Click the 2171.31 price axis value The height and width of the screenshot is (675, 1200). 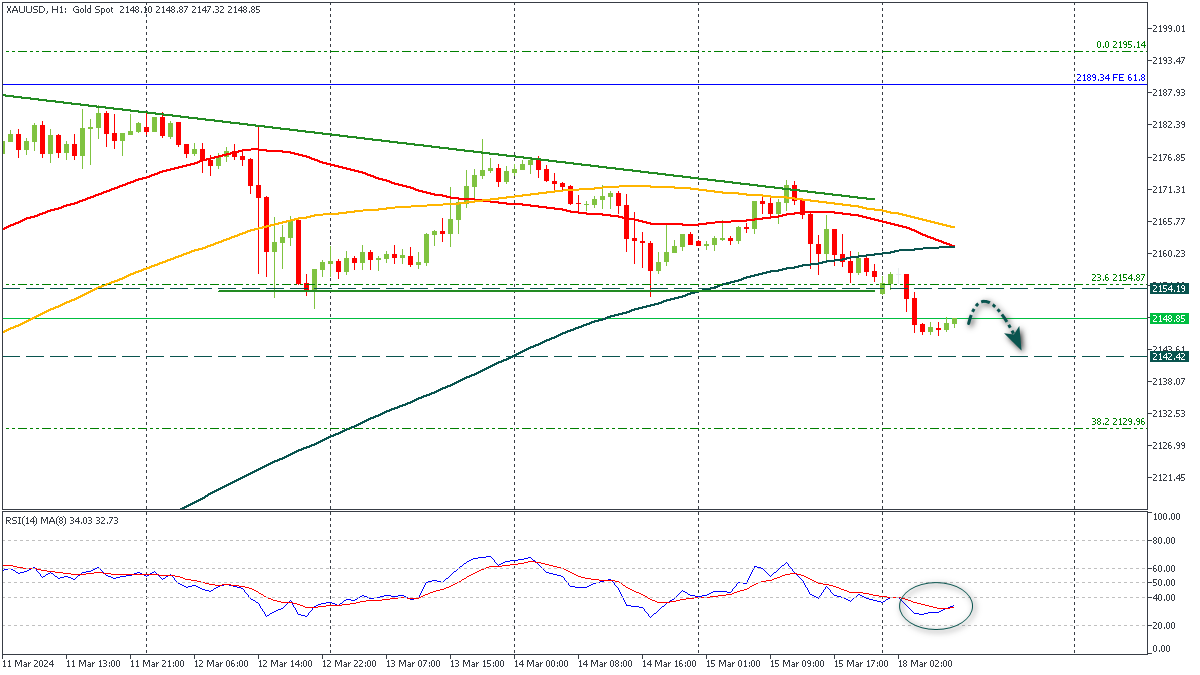(x=1167, y=189)
